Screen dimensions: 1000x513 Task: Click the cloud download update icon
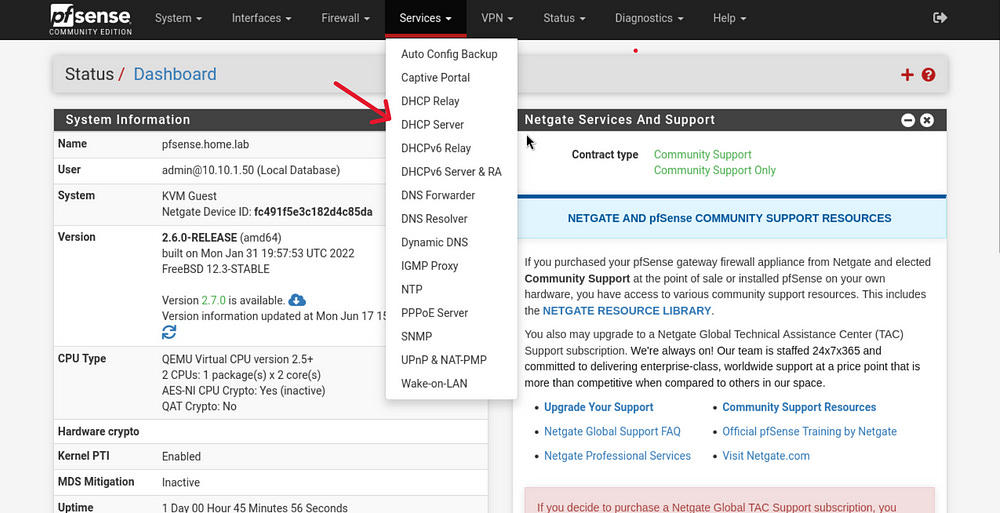pyautogui.click(x=297, y=299)
